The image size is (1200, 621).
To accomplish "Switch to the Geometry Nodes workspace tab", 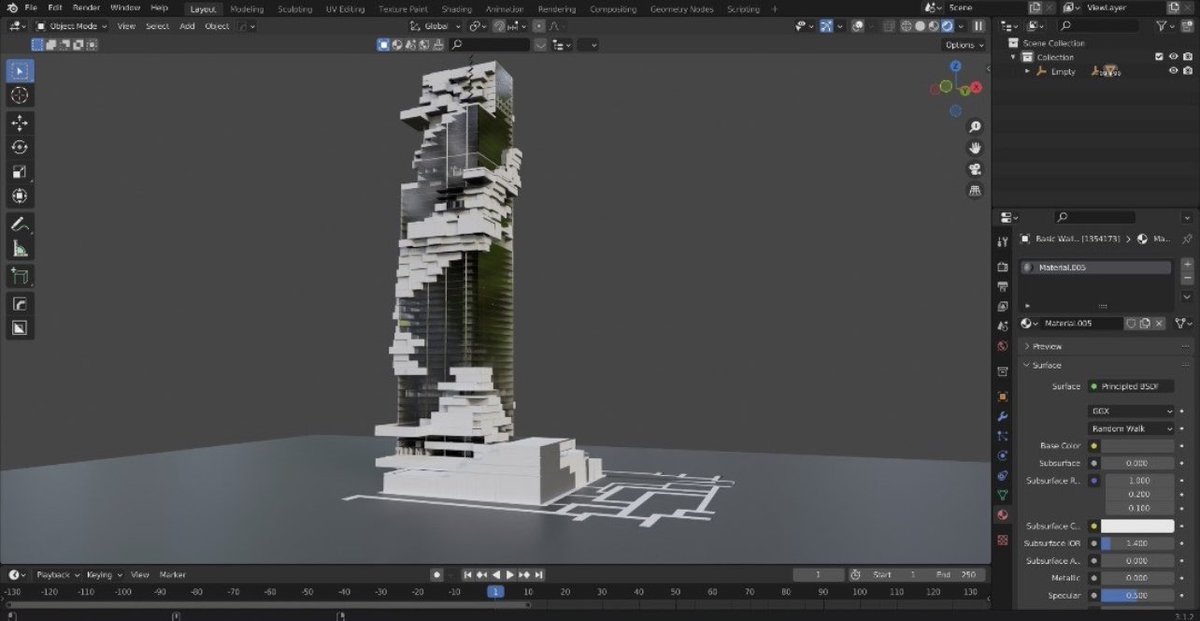I will tap(681, 9).
